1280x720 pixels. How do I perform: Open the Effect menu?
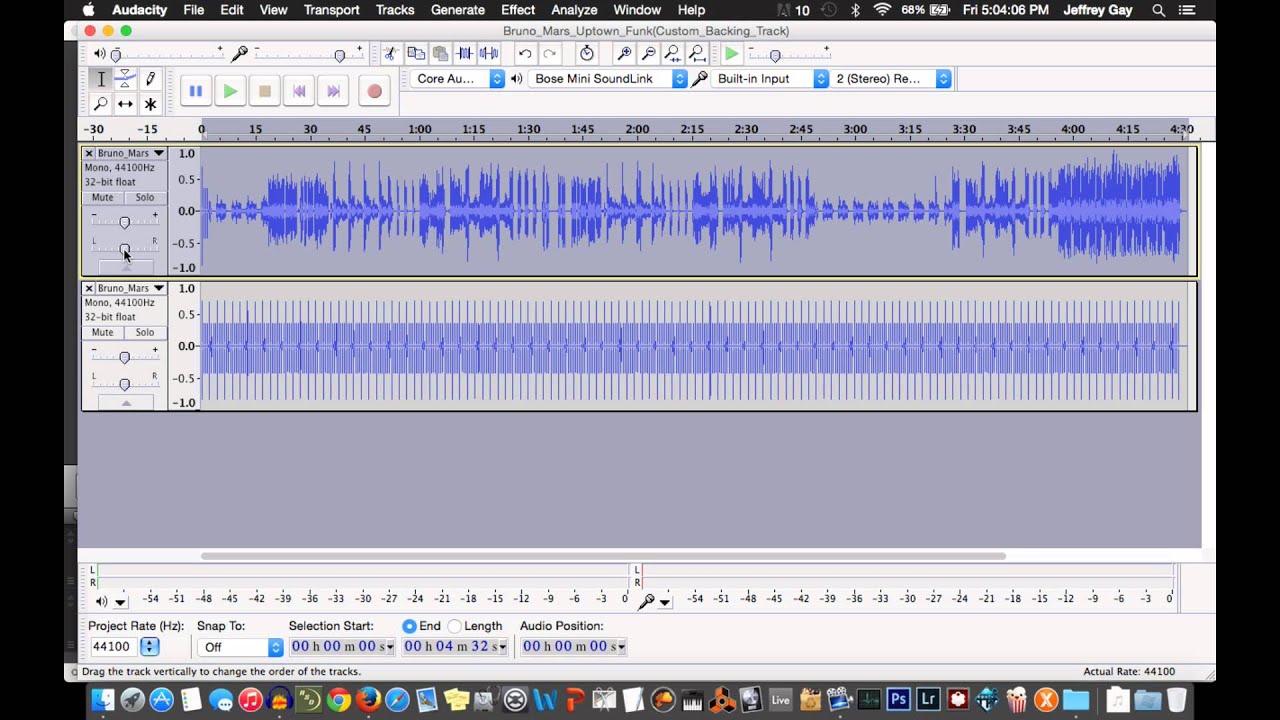coord(518,10)
